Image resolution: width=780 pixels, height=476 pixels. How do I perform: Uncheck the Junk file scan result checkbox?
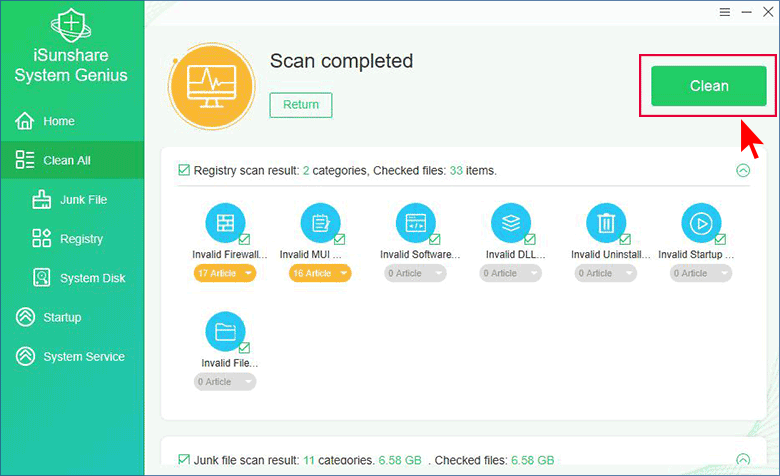pos(184,459)
